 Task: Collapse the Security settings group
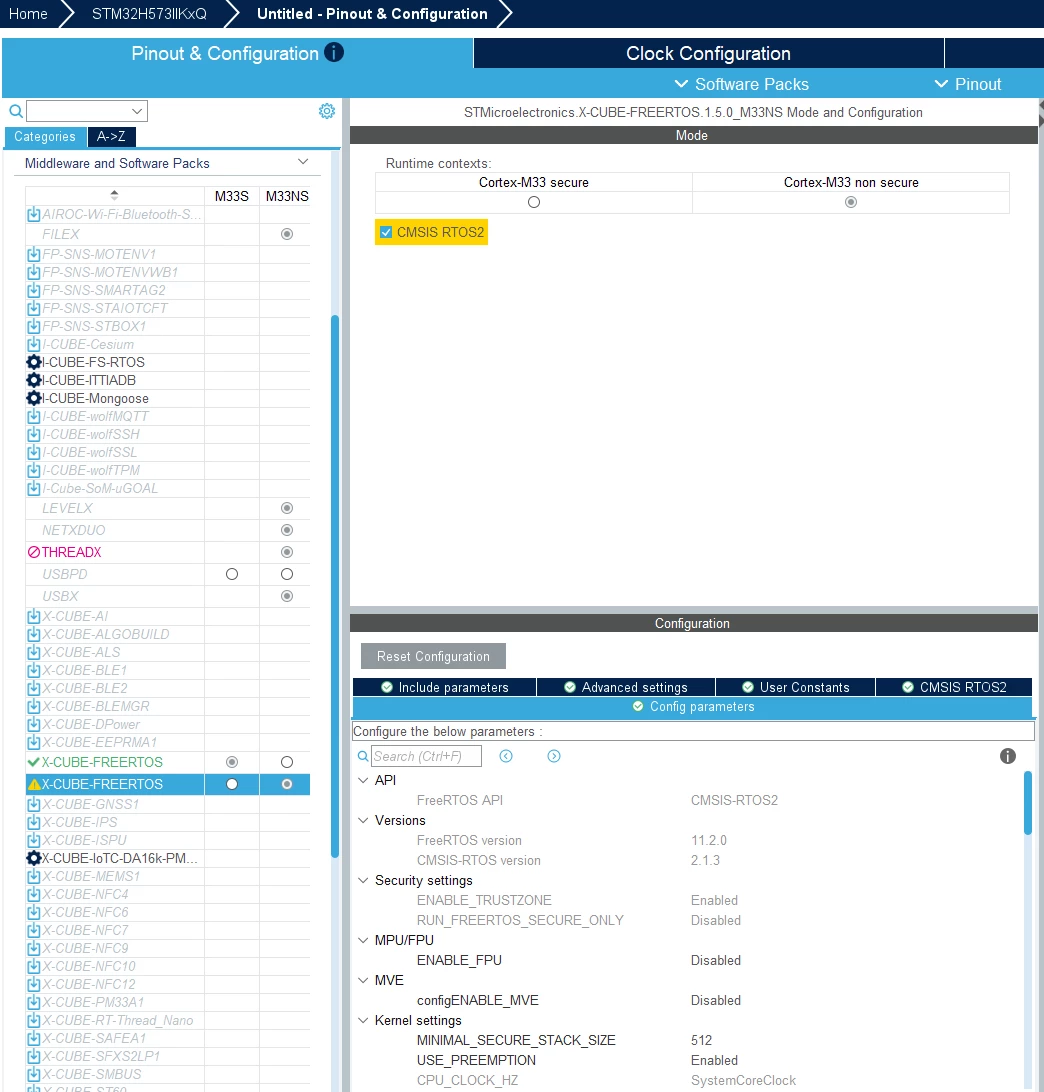coord(363,880)
